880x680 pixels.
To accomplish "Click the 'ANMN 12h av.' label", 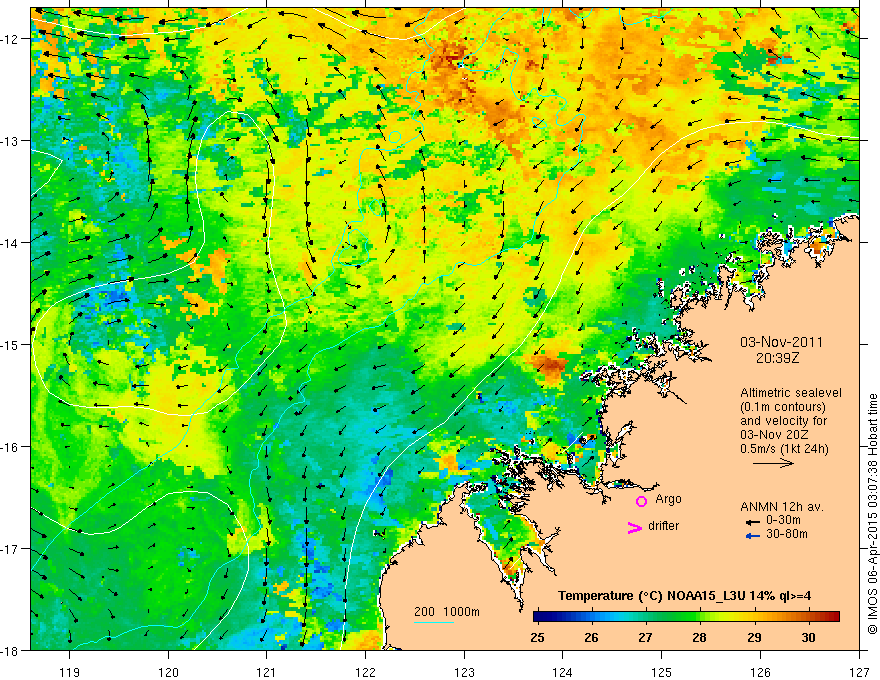I will [x=782, y=507].
